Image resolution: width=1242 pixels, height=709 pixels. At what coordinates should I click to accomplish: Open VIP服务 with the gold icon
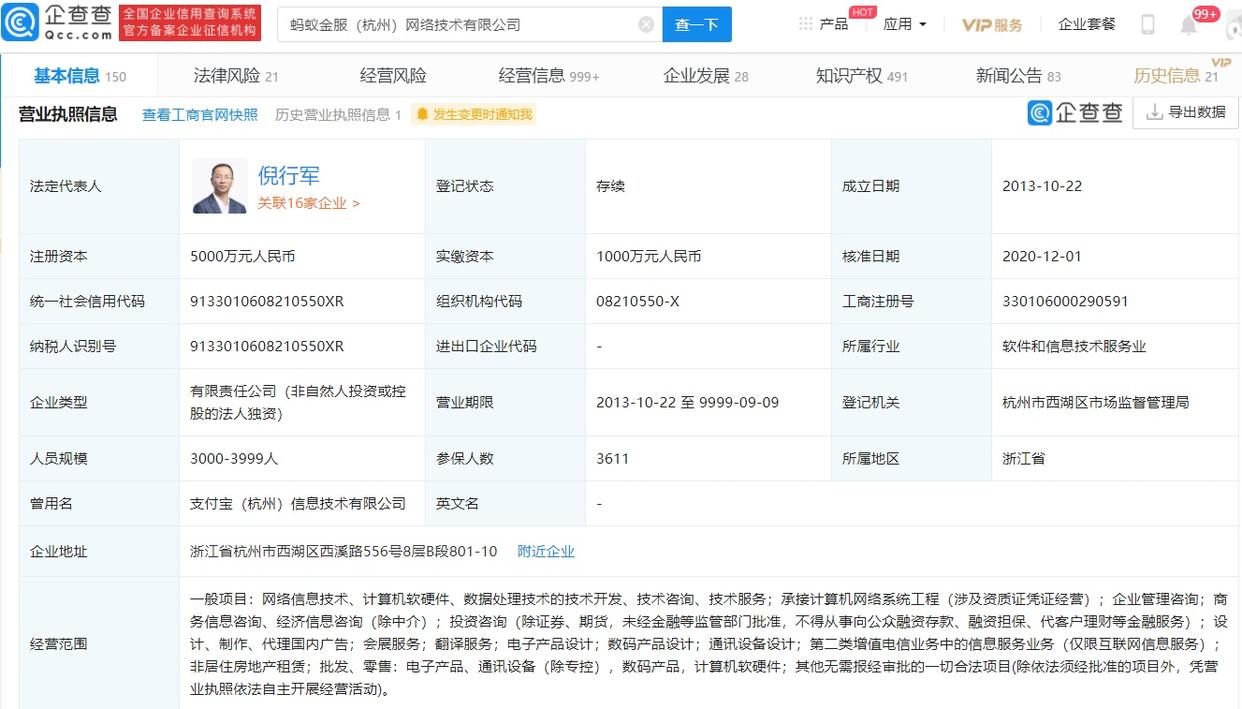pos(992,24)
